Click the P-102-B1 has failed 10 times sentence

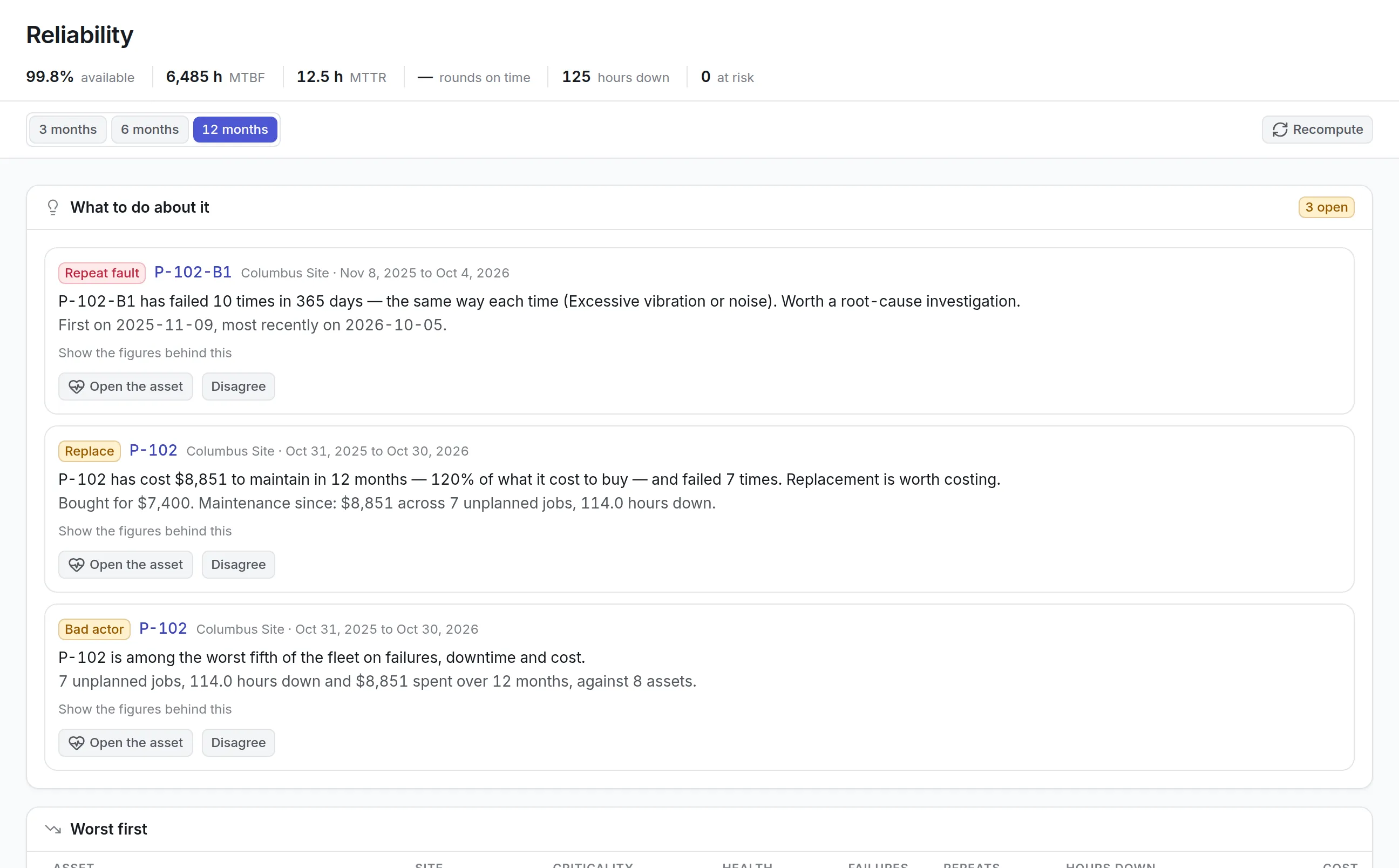pos(539,301)
